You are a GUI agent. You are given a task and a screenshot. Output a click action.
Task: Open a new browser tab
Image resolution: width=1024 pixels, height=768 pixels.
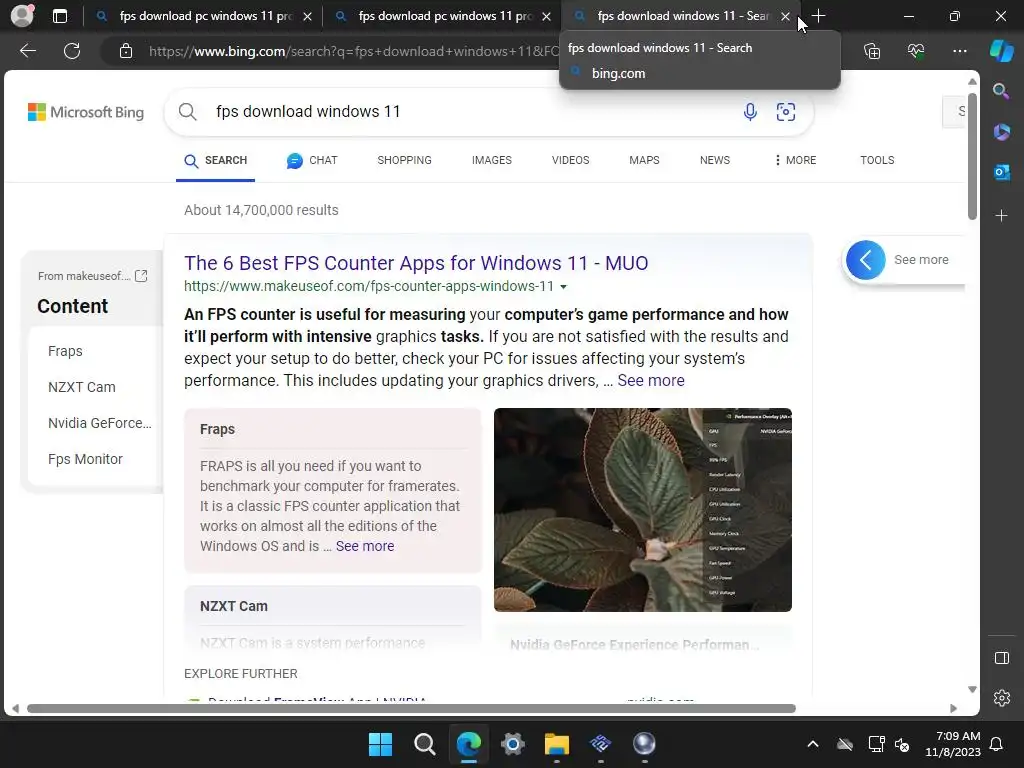[x=818, y=16]
